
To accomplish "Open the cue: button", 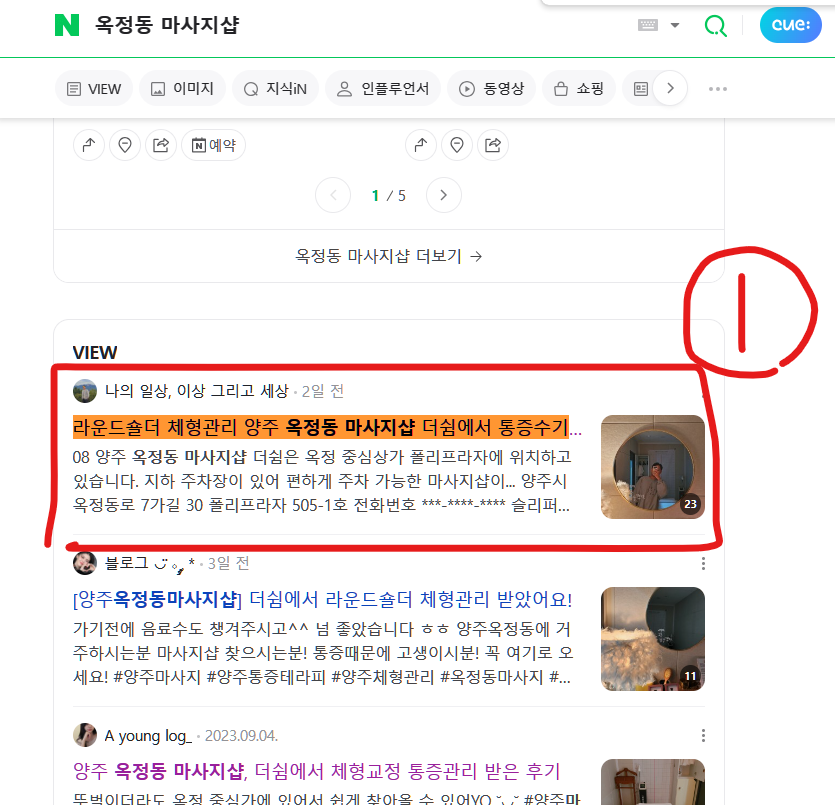I will (790, 25).
